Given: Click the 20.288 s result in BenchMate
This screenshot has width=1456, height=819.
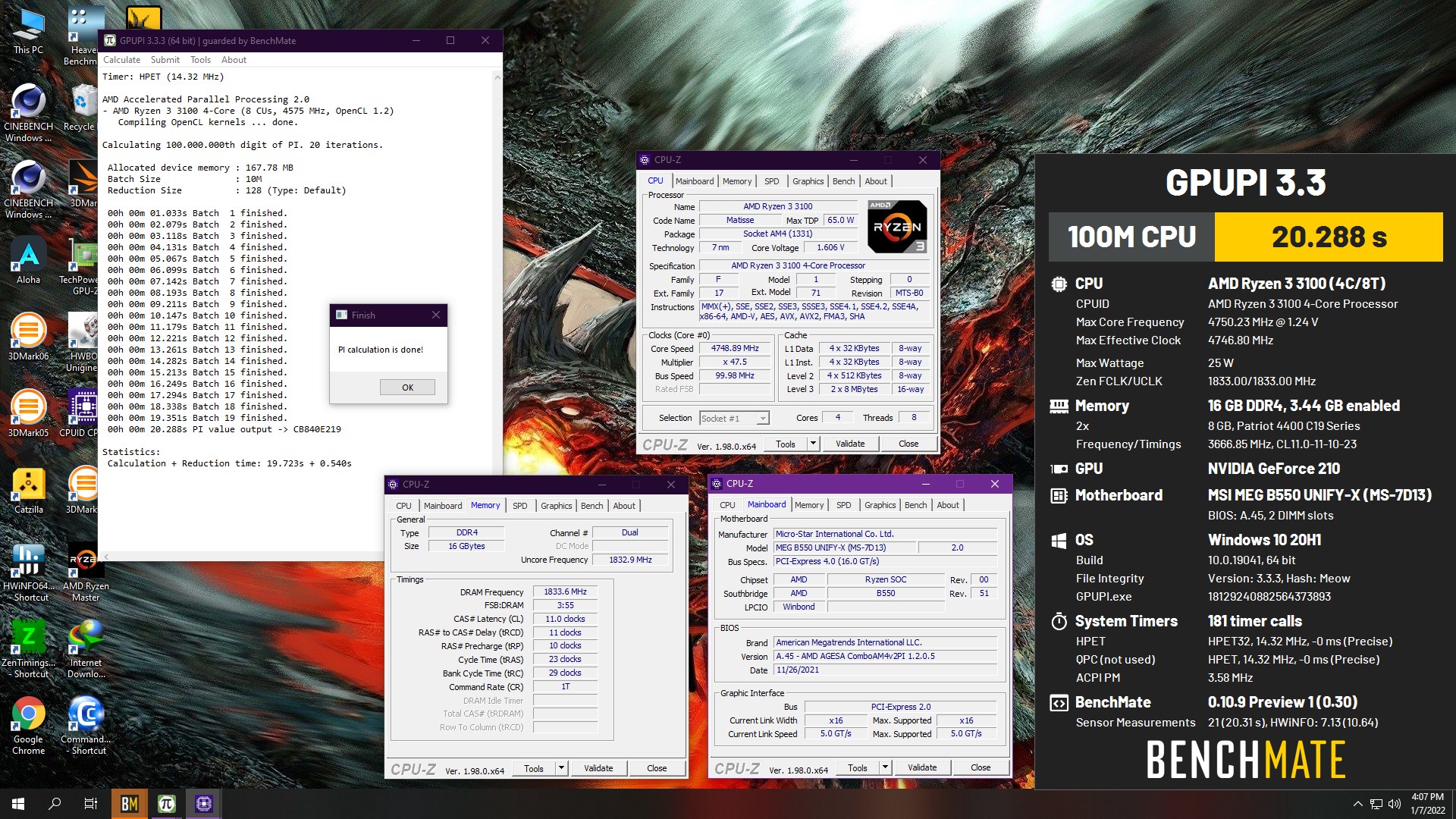Looking at the screenshot, I should pos(1329,237).
